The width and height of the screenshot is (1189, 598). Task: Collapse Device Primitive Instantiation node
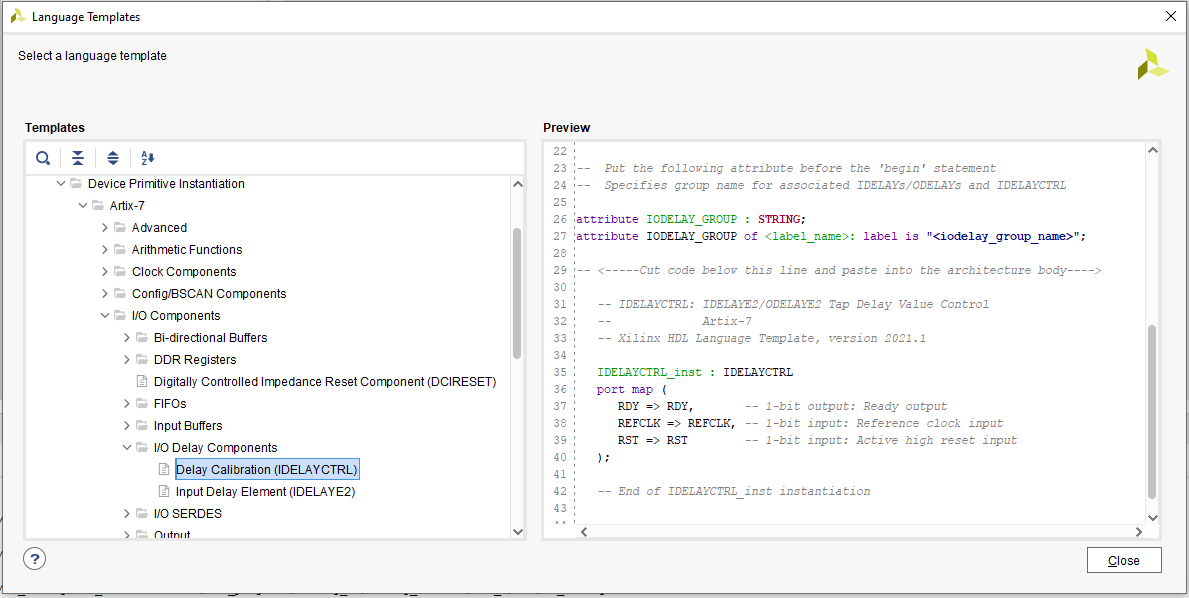(x=61, y=183)
